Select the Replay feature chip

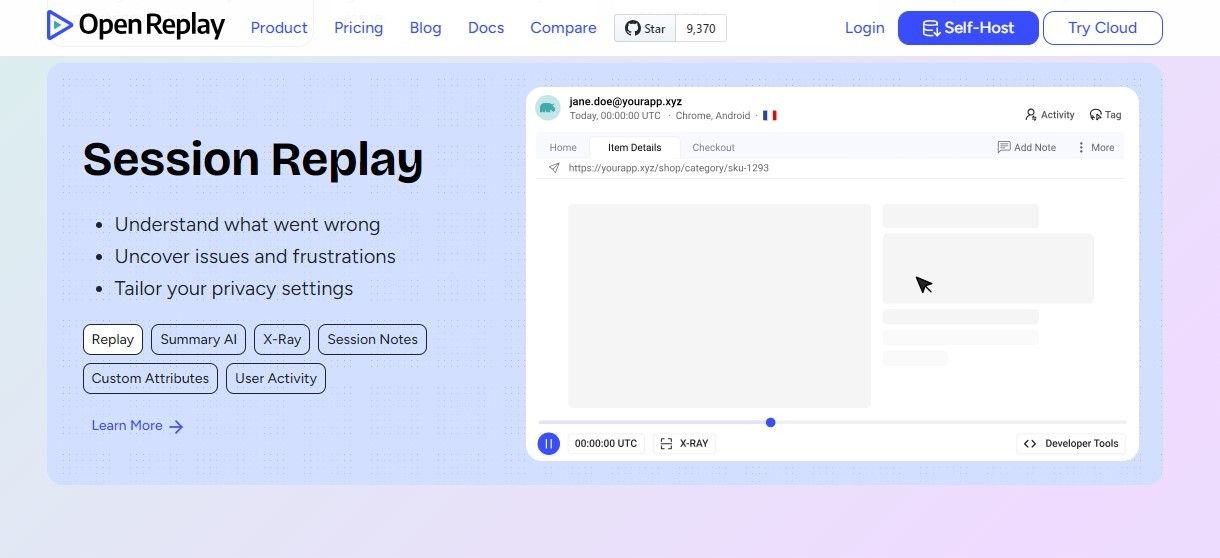point(113,339)
